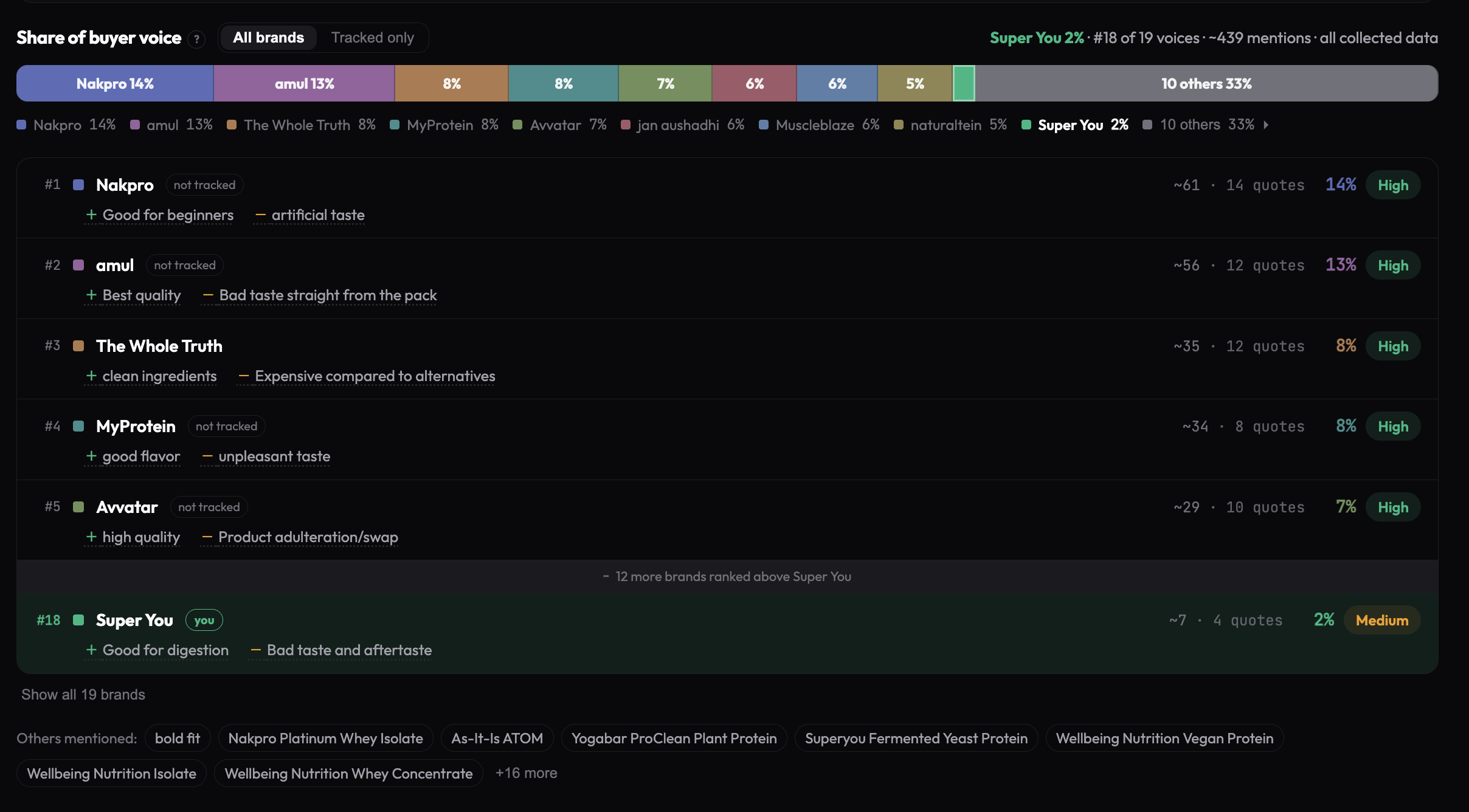Click Nakpro's High confidence badge

tap(1393, 185)
